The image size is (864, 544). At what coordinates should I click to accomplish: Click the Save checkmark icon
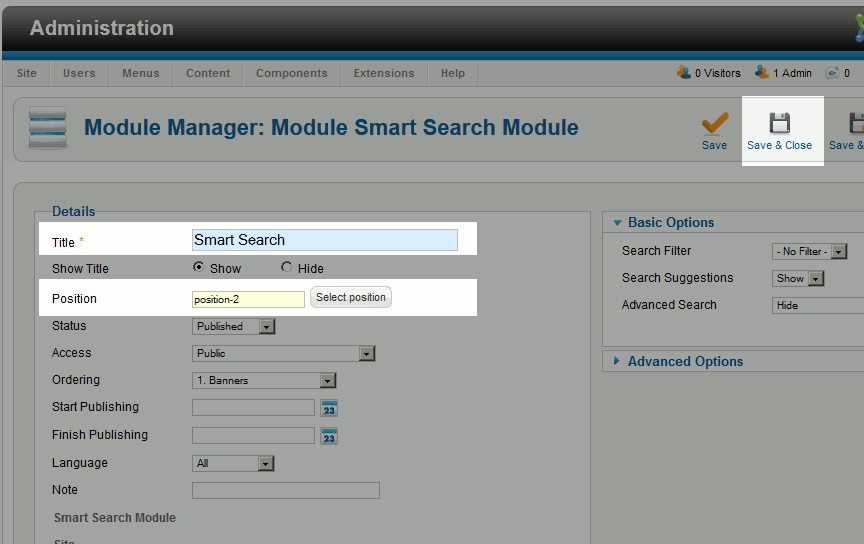[x=714, y=123]
